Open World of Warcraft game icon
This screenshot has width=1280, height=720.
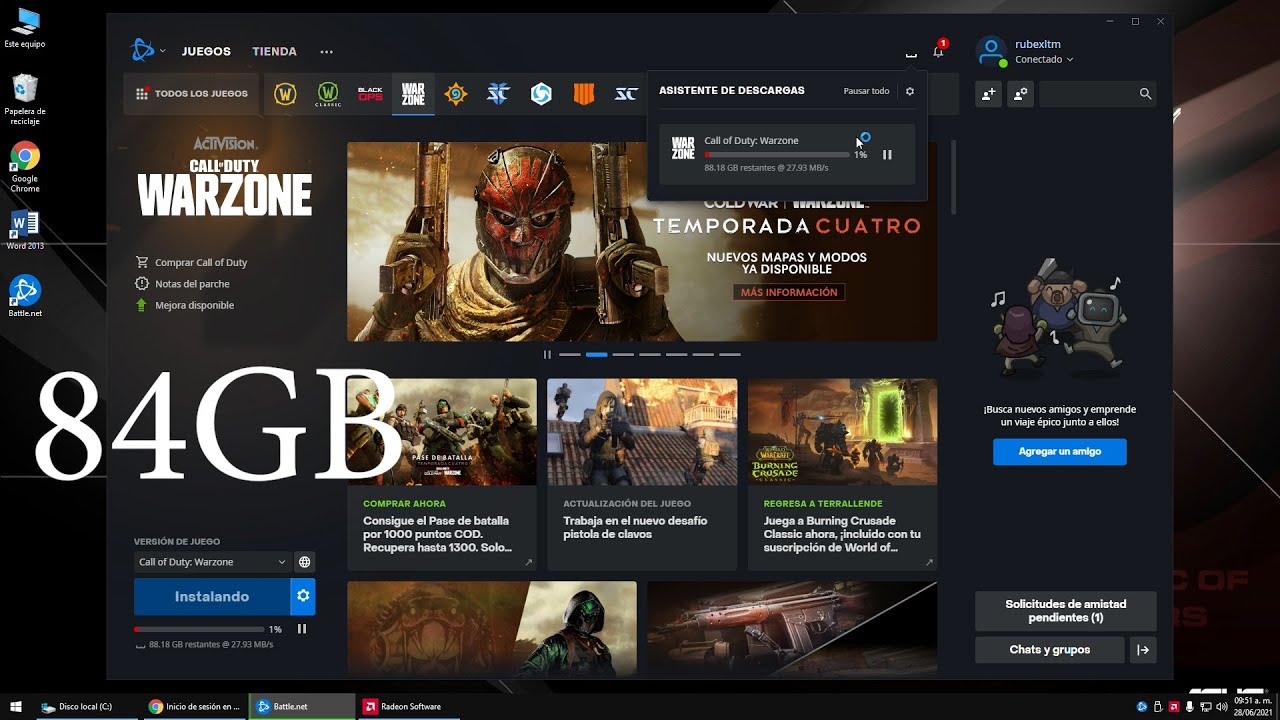pos(285,93)
